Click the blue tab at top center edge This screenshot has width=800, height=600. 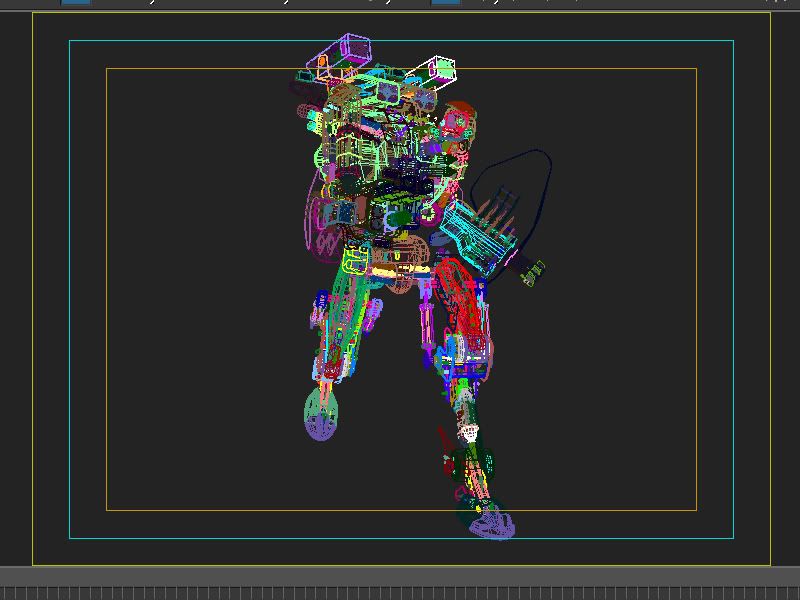(x=446, y=2)
